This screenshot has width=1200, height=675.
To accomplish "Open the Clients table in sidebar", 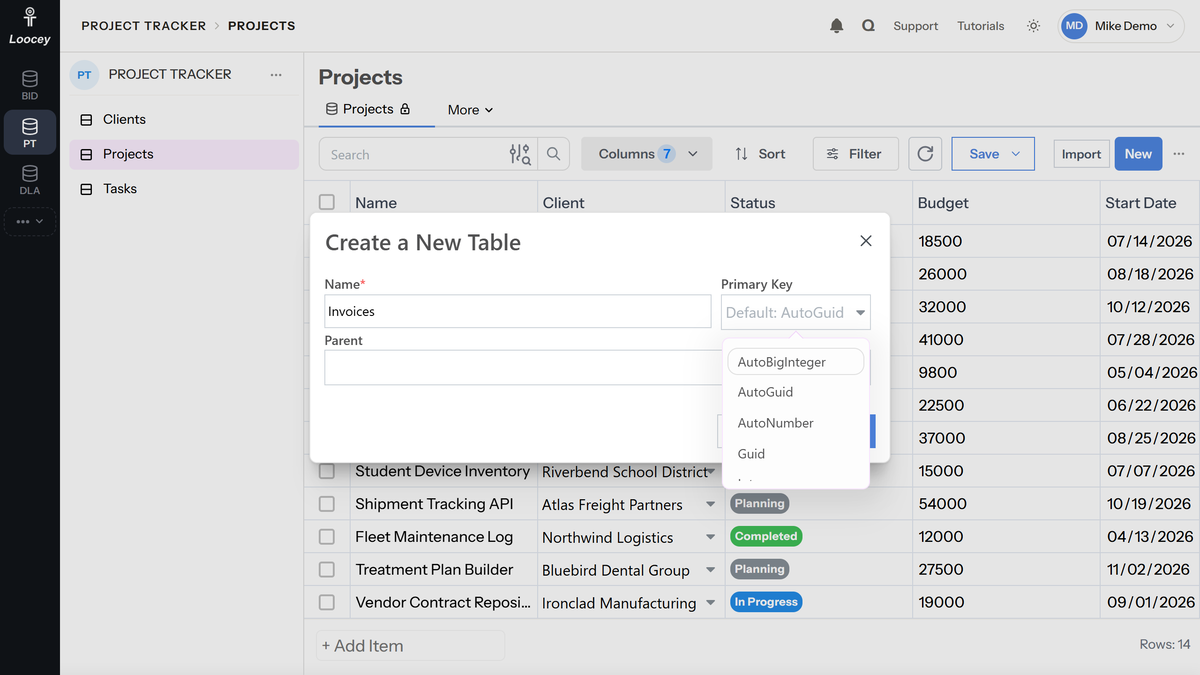I will pyautogui.click(x=184, y=119).
